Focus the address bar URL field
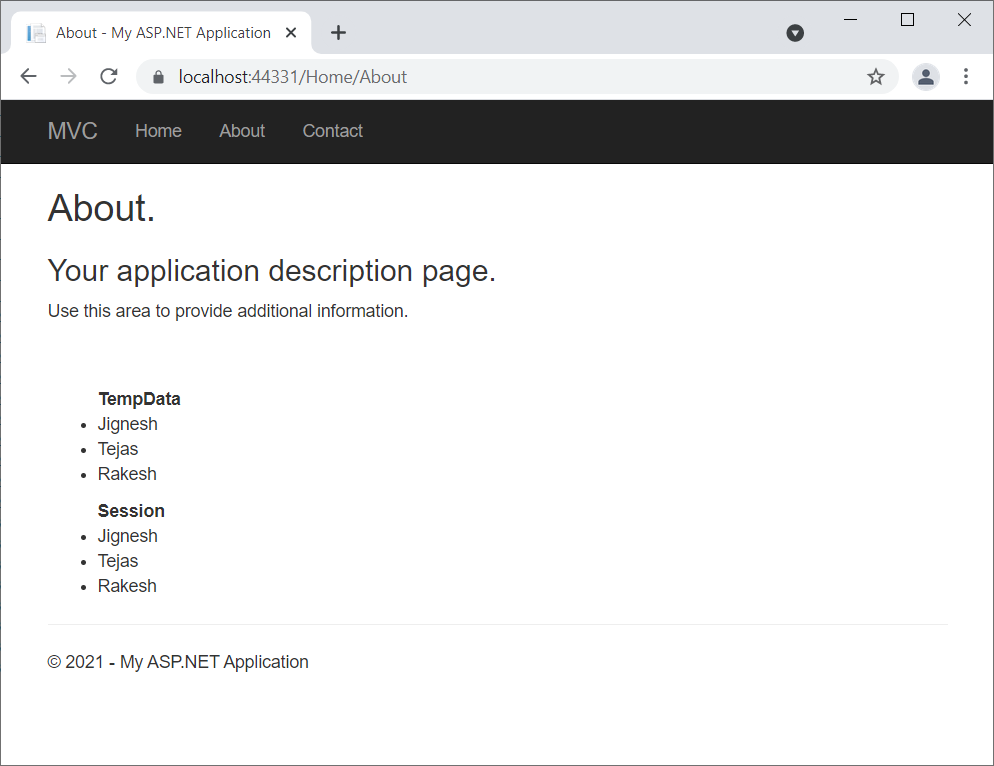The width and height of the screenshot is (994, 766). tap(500, 77)
